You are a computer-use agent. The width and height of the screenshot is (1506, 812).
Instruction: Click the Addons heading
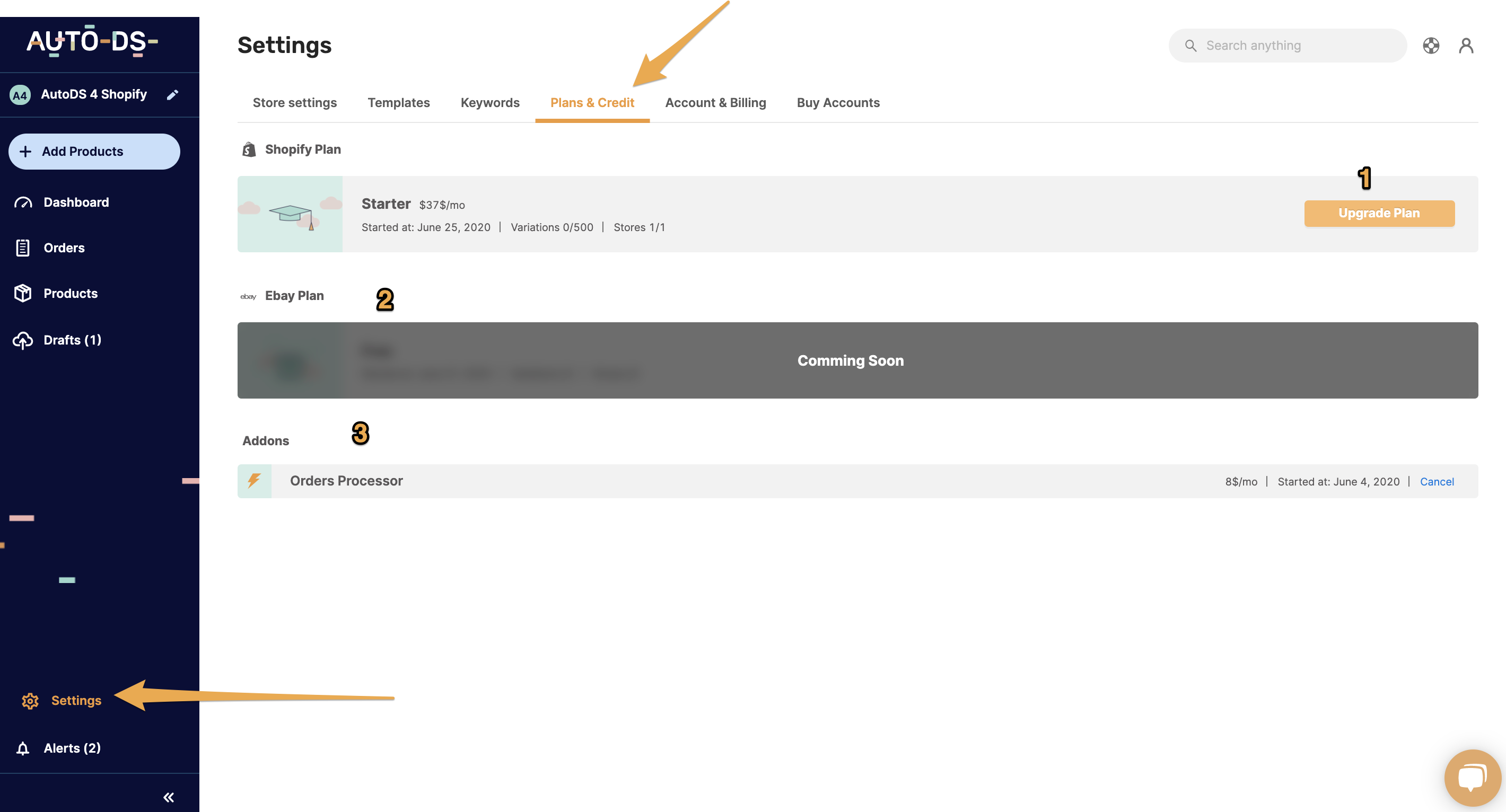266,441
